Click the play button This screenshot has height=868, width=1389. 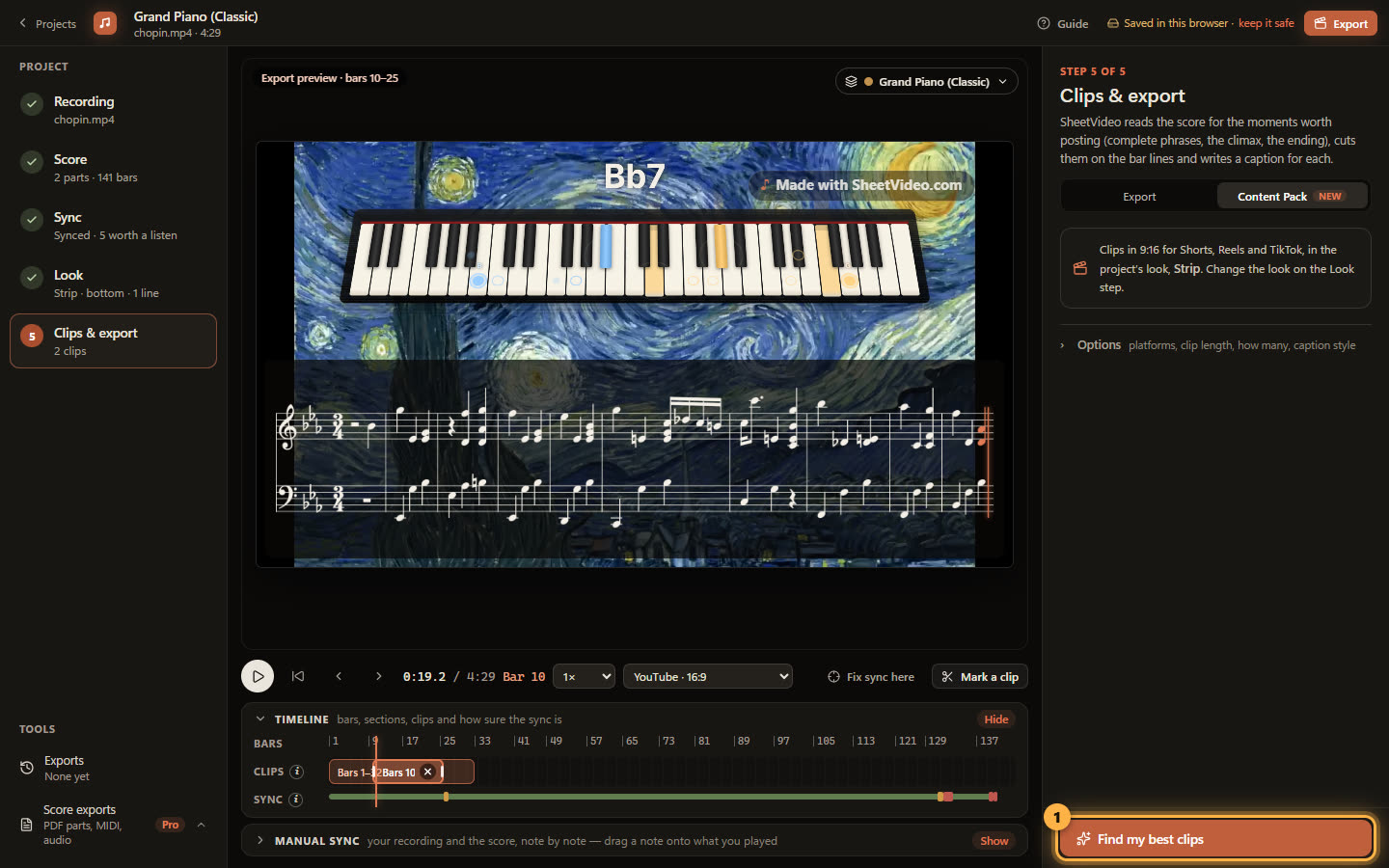click(258, 676)
